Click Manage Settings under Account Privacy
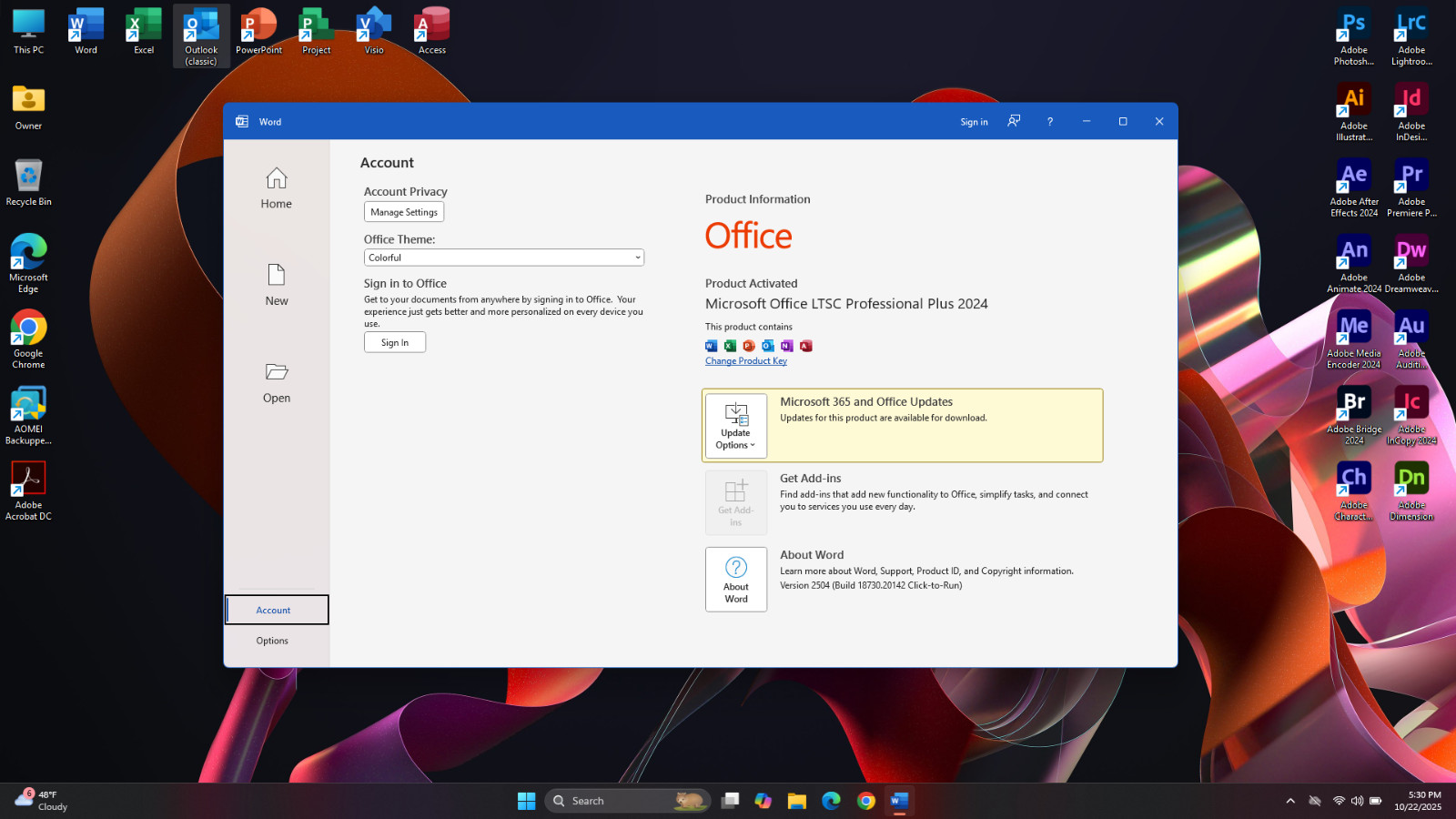Image resolution: width=1456 pixels, height=819 pixels. 404,212
